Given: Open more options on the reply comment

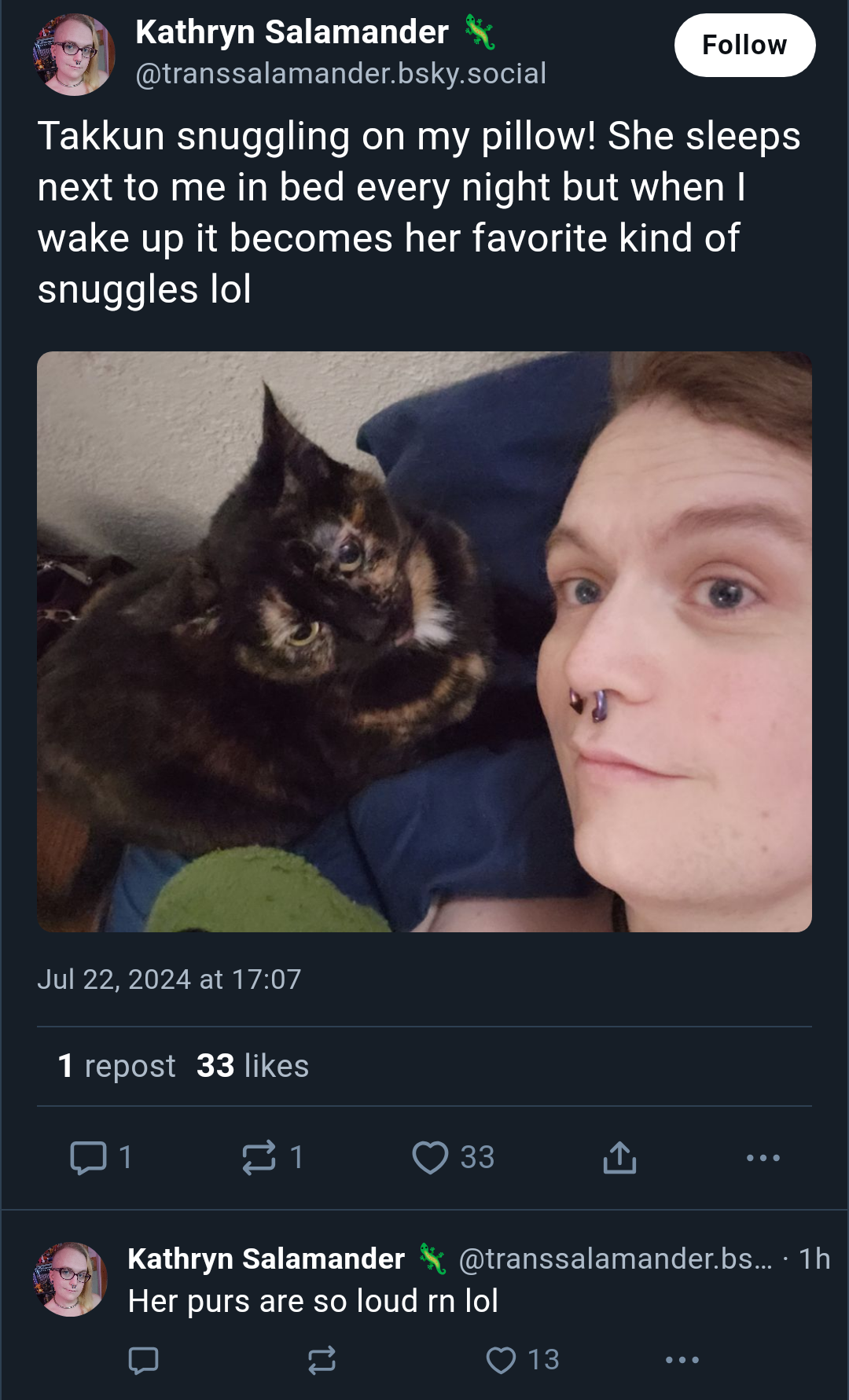Looking at the screenshot, I should [682, 1360].
